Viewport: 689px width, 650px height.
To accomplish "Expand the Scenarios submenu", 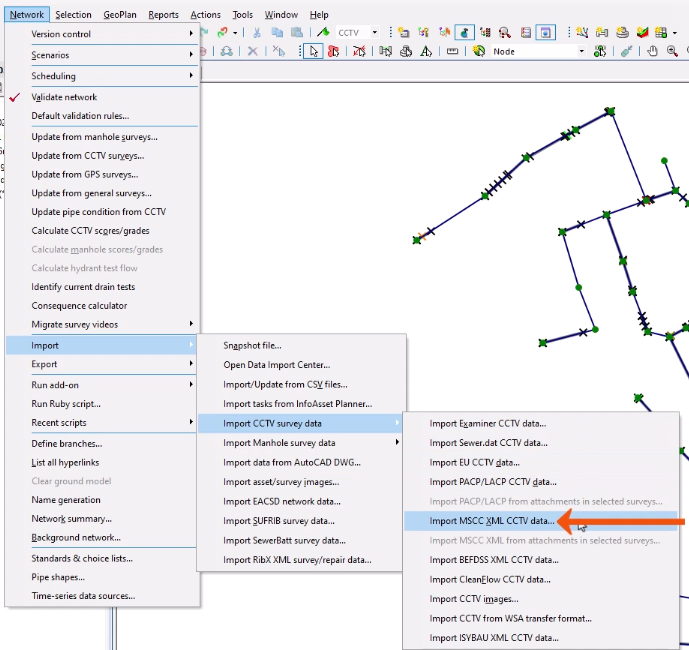I will point(102,55).
